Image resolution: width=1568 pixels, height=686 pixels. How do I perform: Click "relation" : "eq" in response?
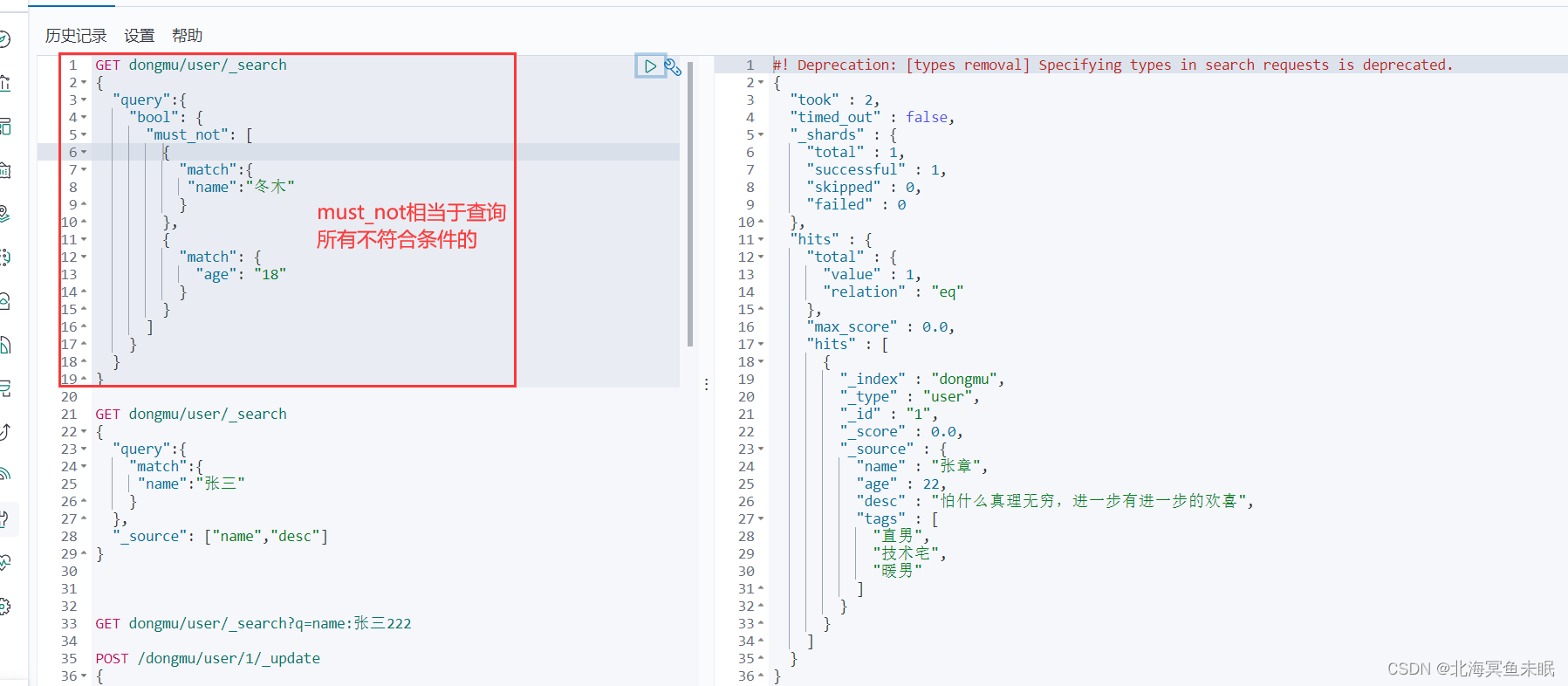tap(893, 292)
